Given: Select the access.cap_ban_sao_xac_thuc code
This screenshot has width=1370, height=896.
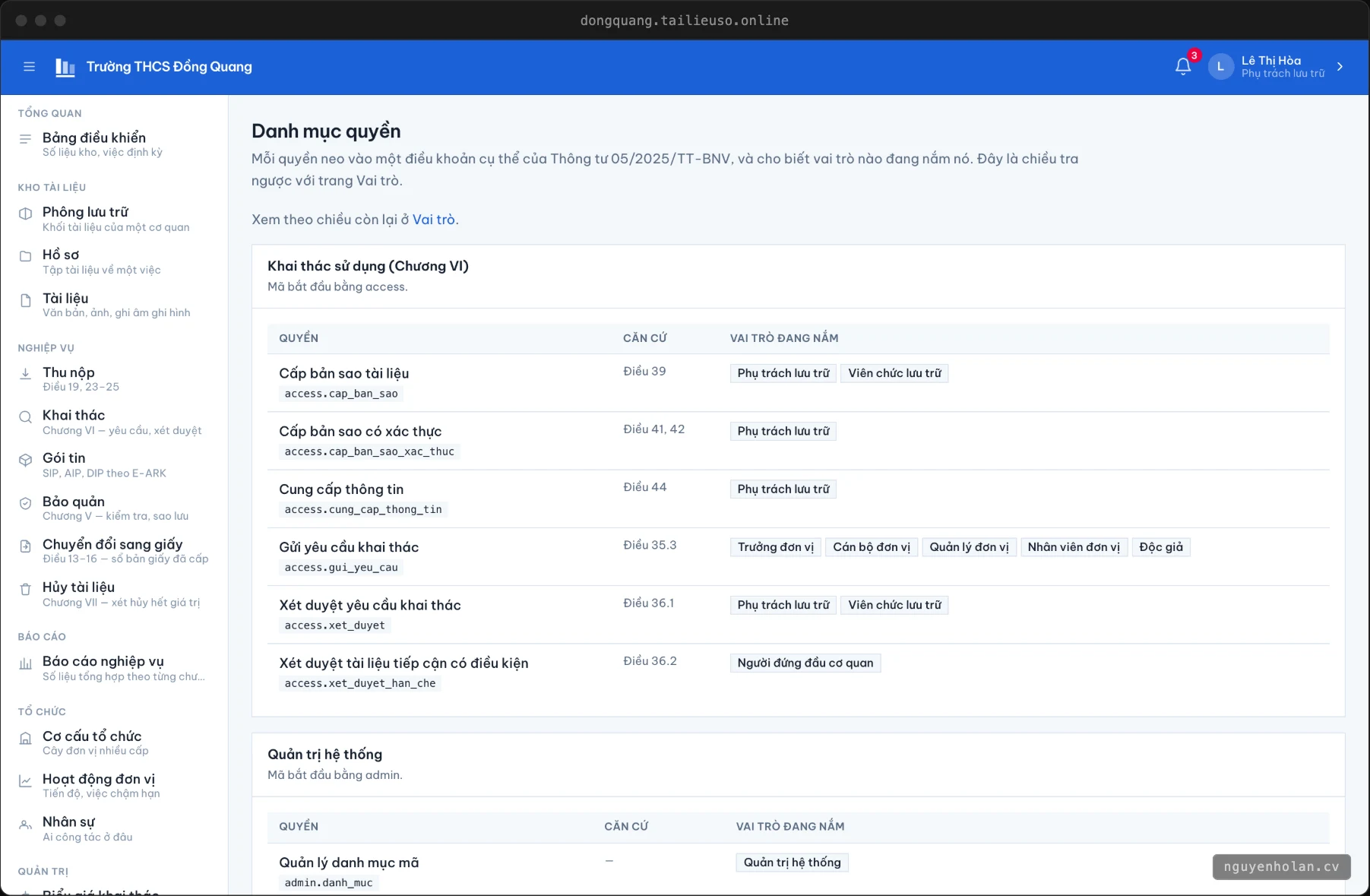Looking at the screenshot, I should pyautogui.click(x=369, y=451).
